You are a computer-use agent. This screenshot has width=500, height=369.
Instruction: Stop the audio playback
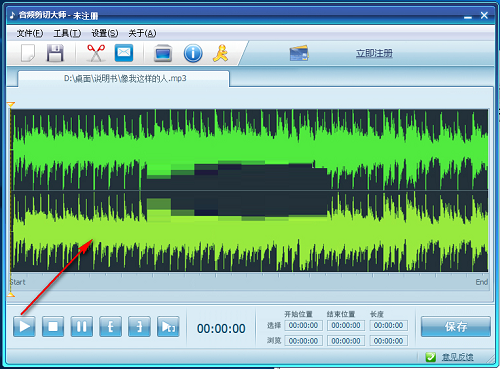point(53,327)
